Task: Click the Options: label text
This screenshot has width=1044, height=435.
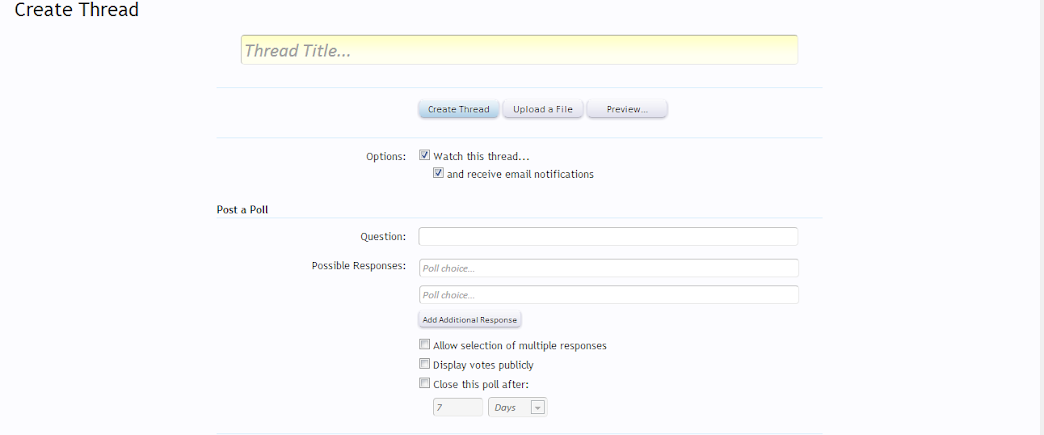Action: (x=386, y=157)
